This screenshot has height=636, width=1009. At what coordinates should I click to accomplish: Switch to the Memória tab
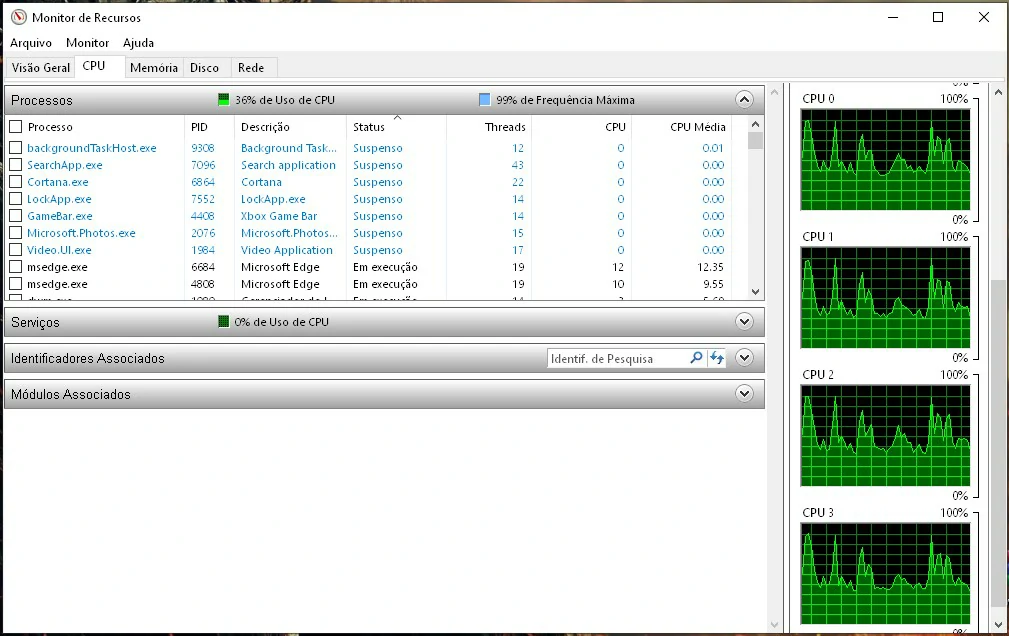(x=154, y=68)
